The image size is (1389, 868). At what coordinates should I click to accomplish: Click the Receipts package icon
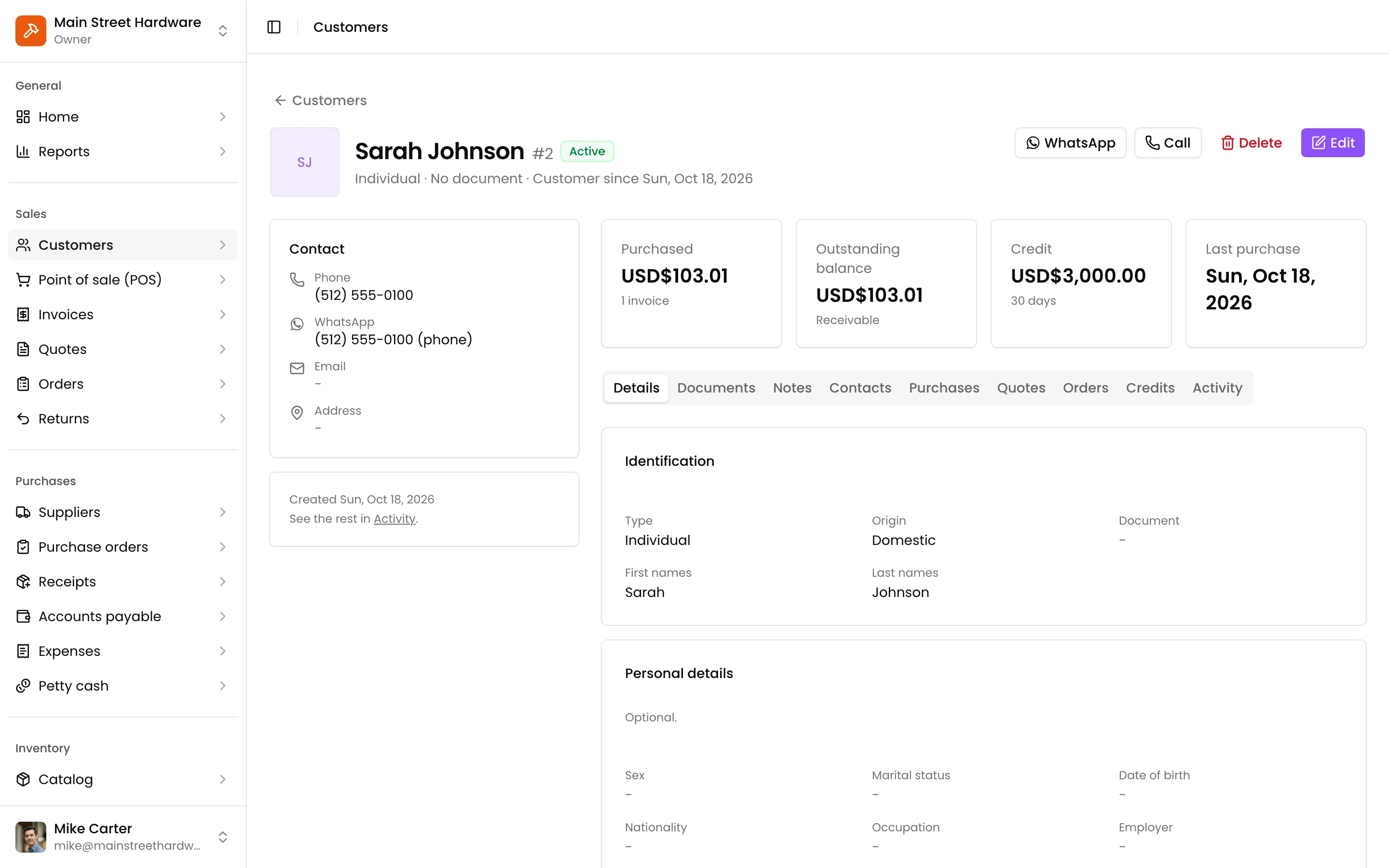(23, 582)
